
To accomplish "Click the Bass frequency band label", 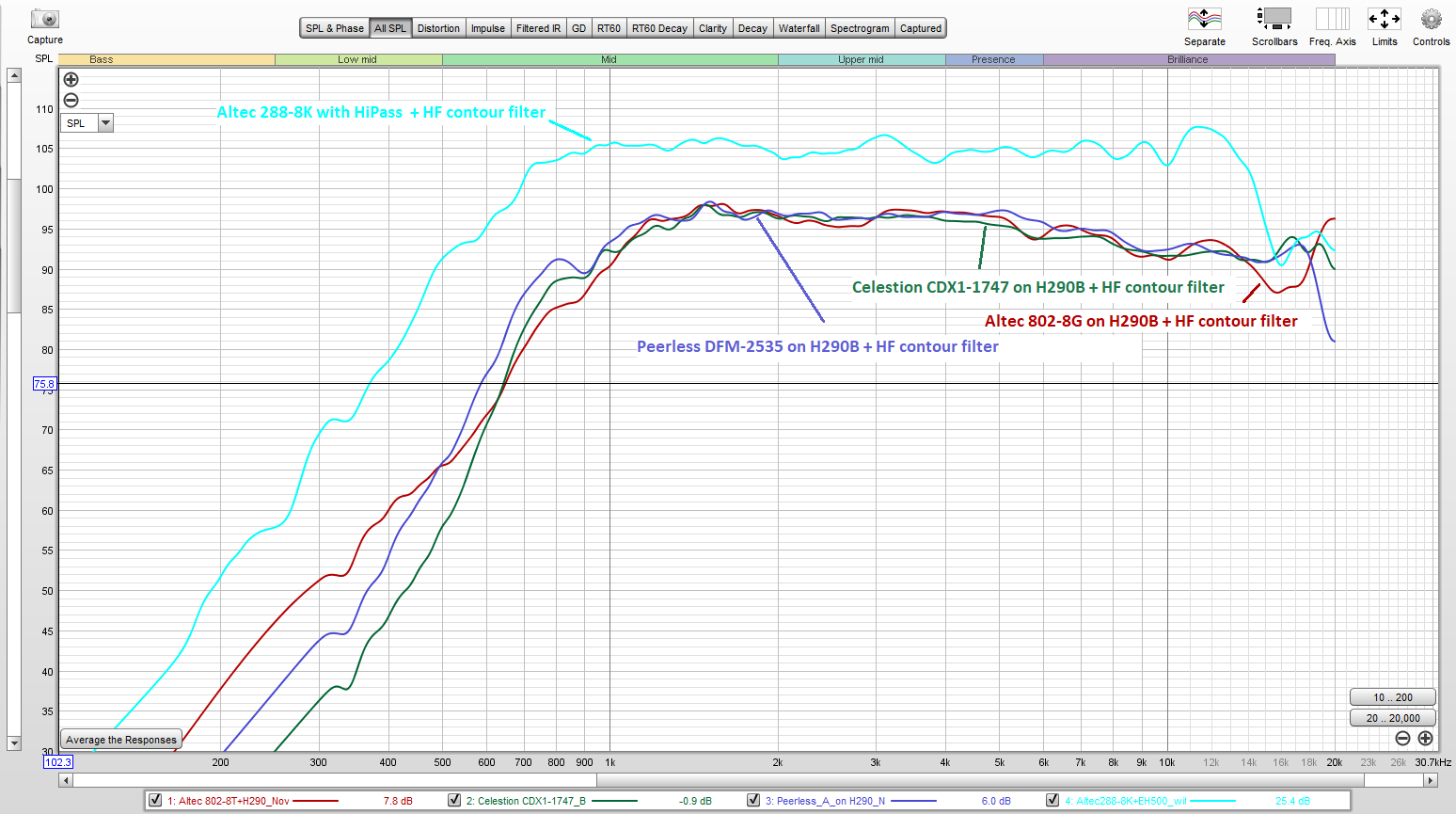I will pos(101,59).
